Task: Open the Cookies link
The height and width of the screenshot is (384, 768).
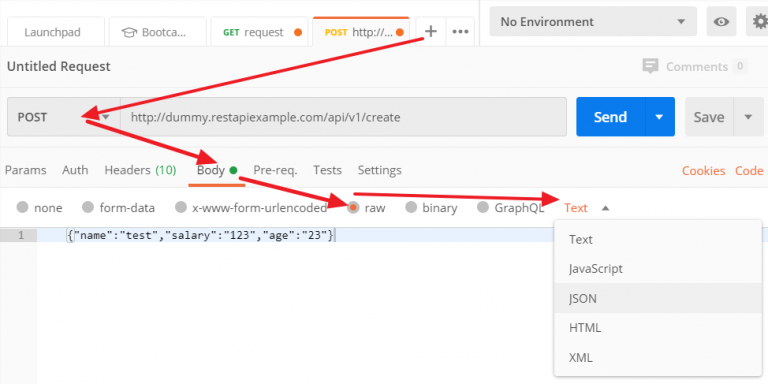Action: (x=703, y=171)
